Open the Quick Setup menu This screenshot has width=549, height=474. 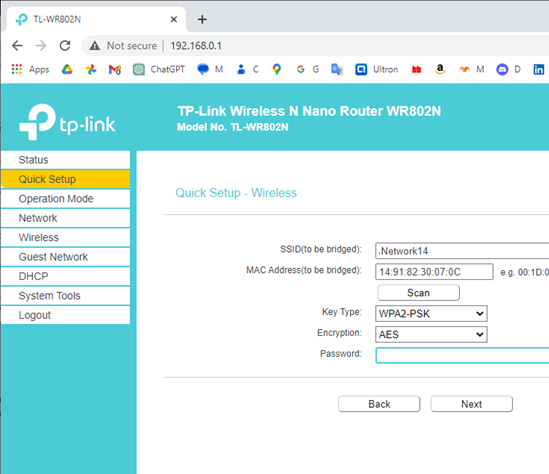65,179
